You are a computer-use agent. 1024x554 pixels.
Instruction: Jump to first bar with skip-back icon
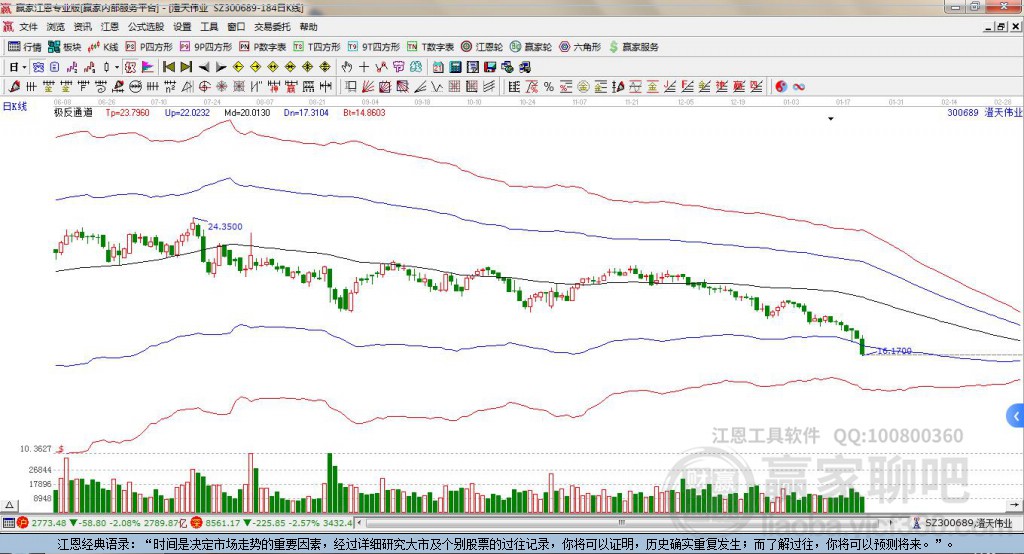coord(169,67)
